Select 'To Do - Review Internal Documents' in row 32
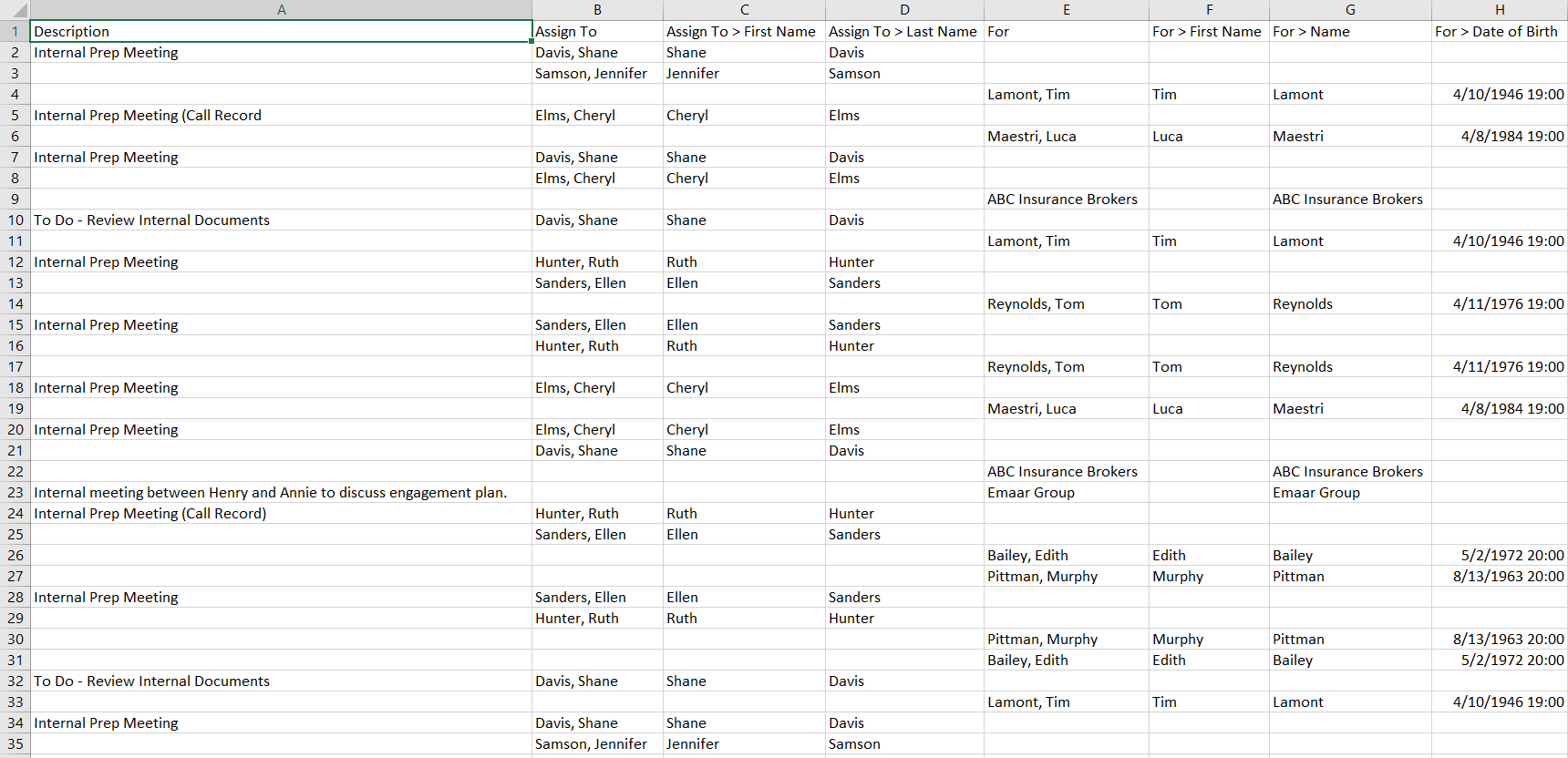This screenshot has height=758, width=1568. (151, 681)
